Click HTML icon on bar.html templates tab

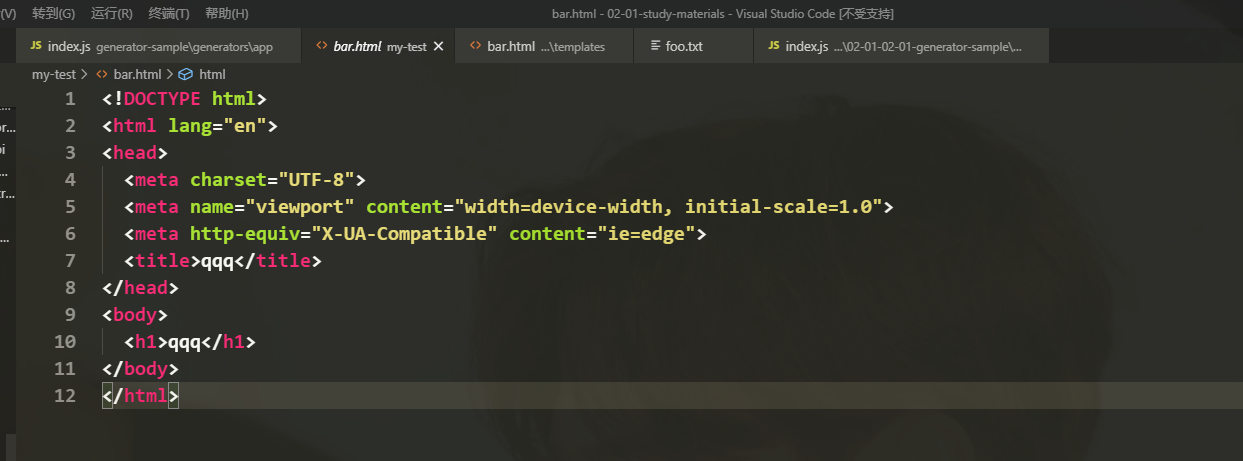click(475, 46)
